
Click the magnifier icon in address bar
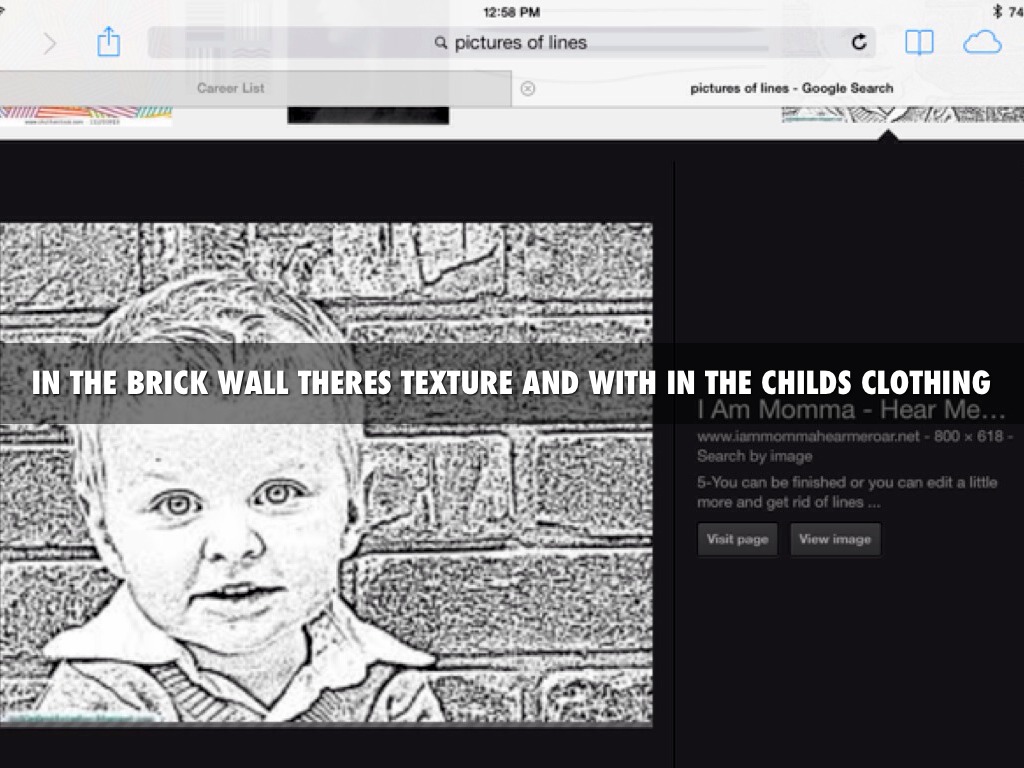(441, 43)
